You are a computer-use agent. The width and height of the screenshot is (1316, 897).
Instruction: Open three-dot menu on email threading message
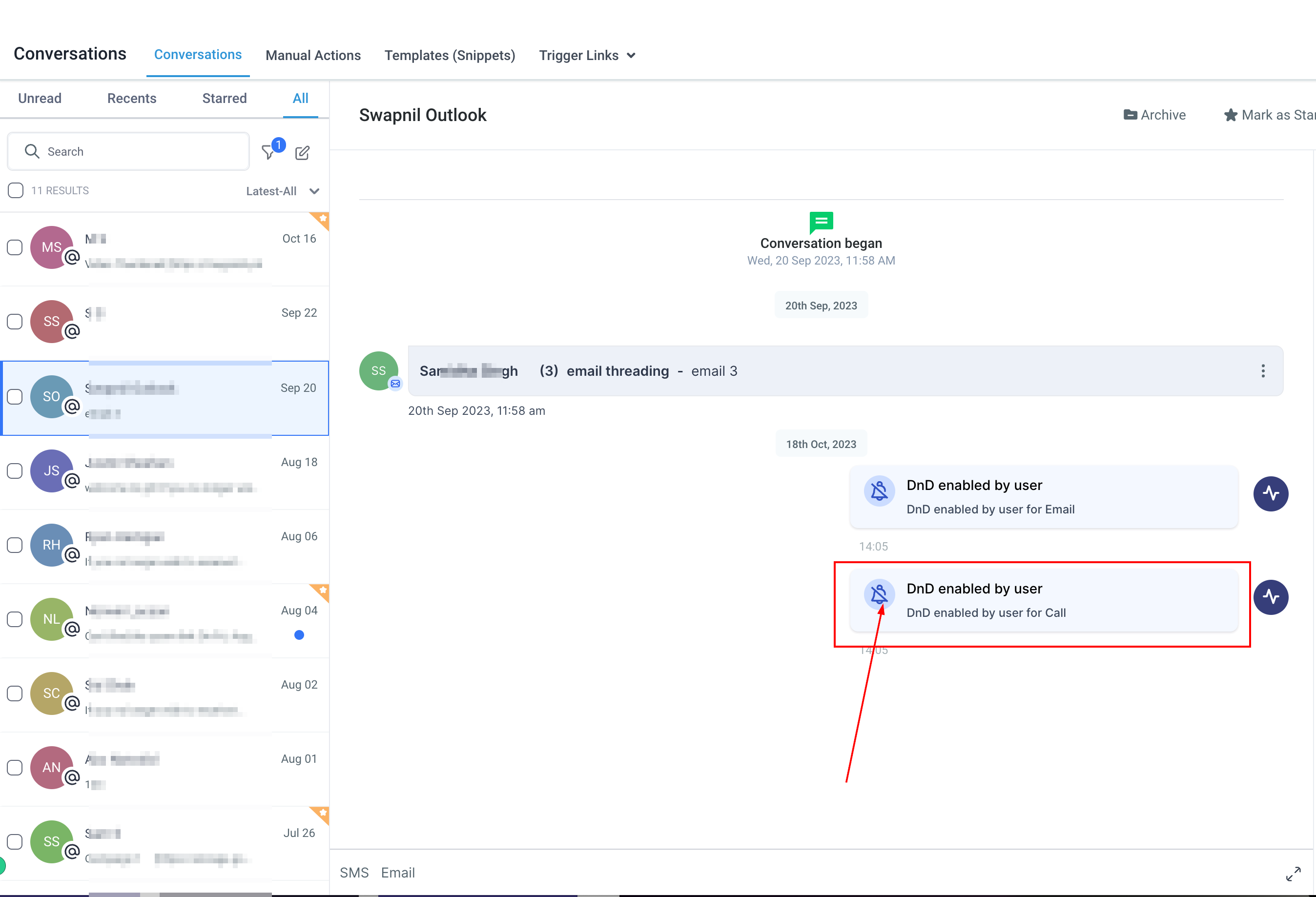coord(1263,371)
